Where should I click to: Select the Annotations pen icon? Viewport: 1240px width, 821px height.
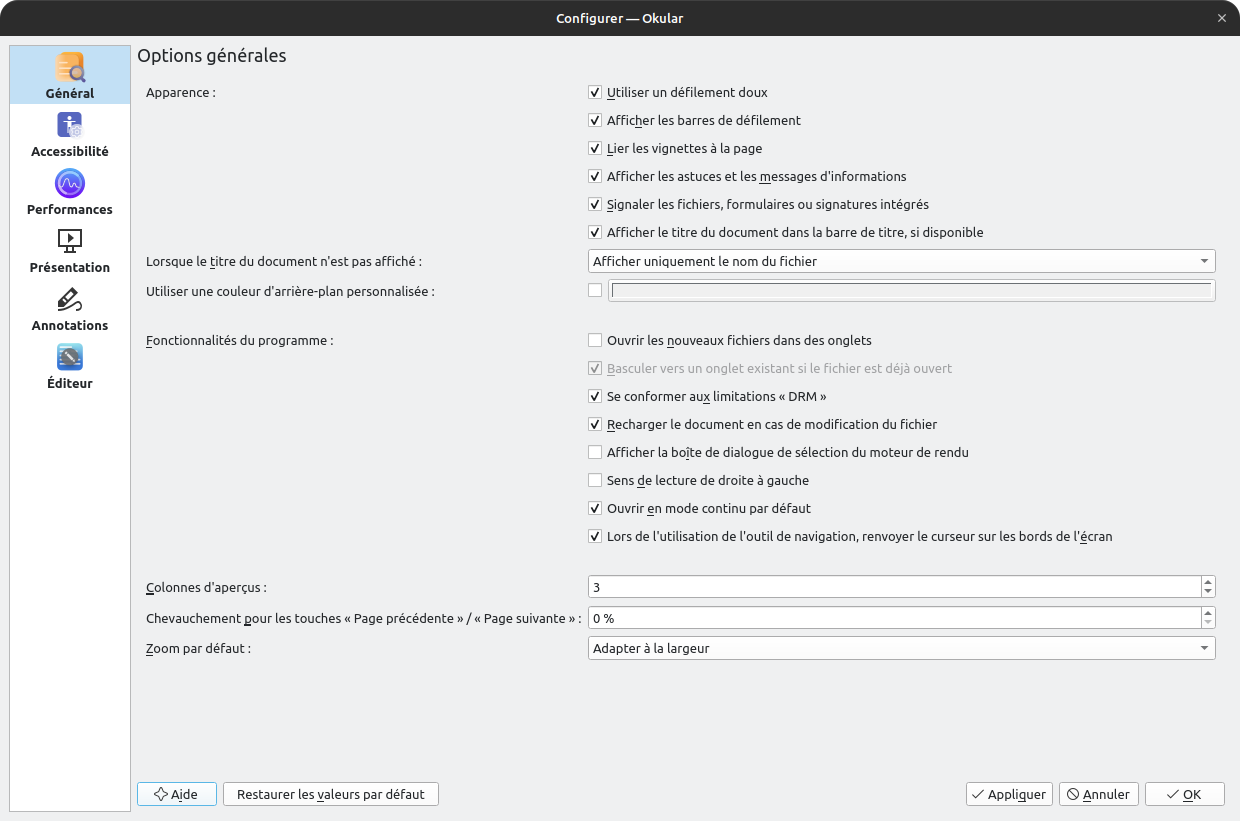(x=70, y=299)
